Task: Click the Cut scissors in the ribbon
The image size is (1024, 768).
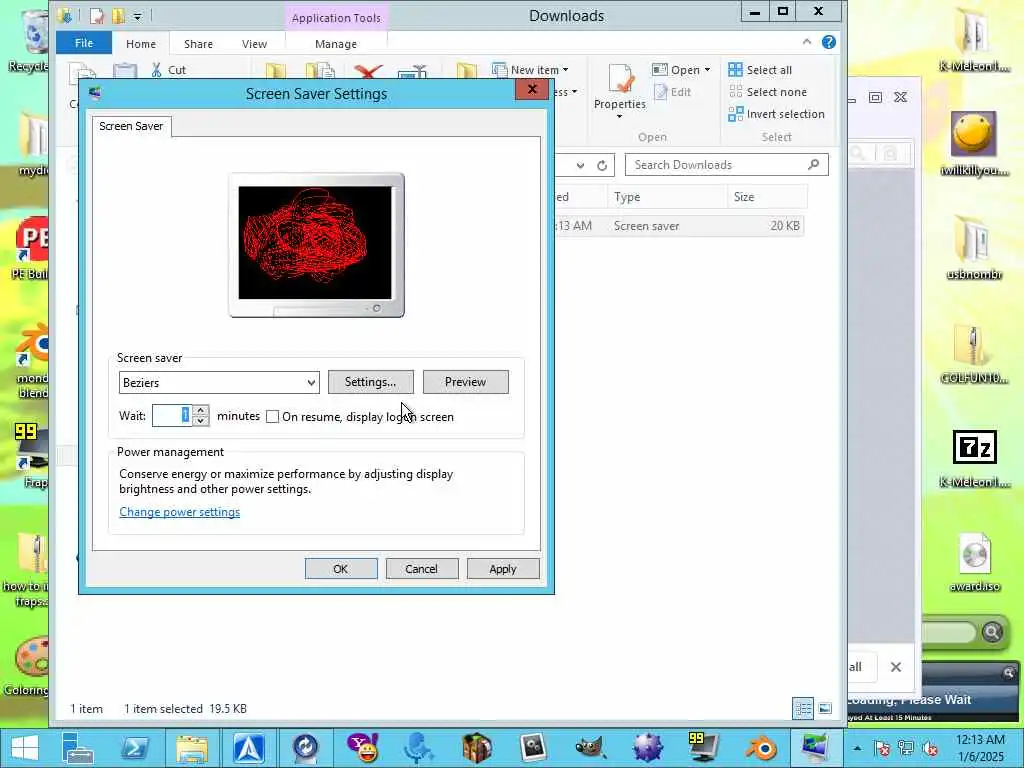Action: 156,70
